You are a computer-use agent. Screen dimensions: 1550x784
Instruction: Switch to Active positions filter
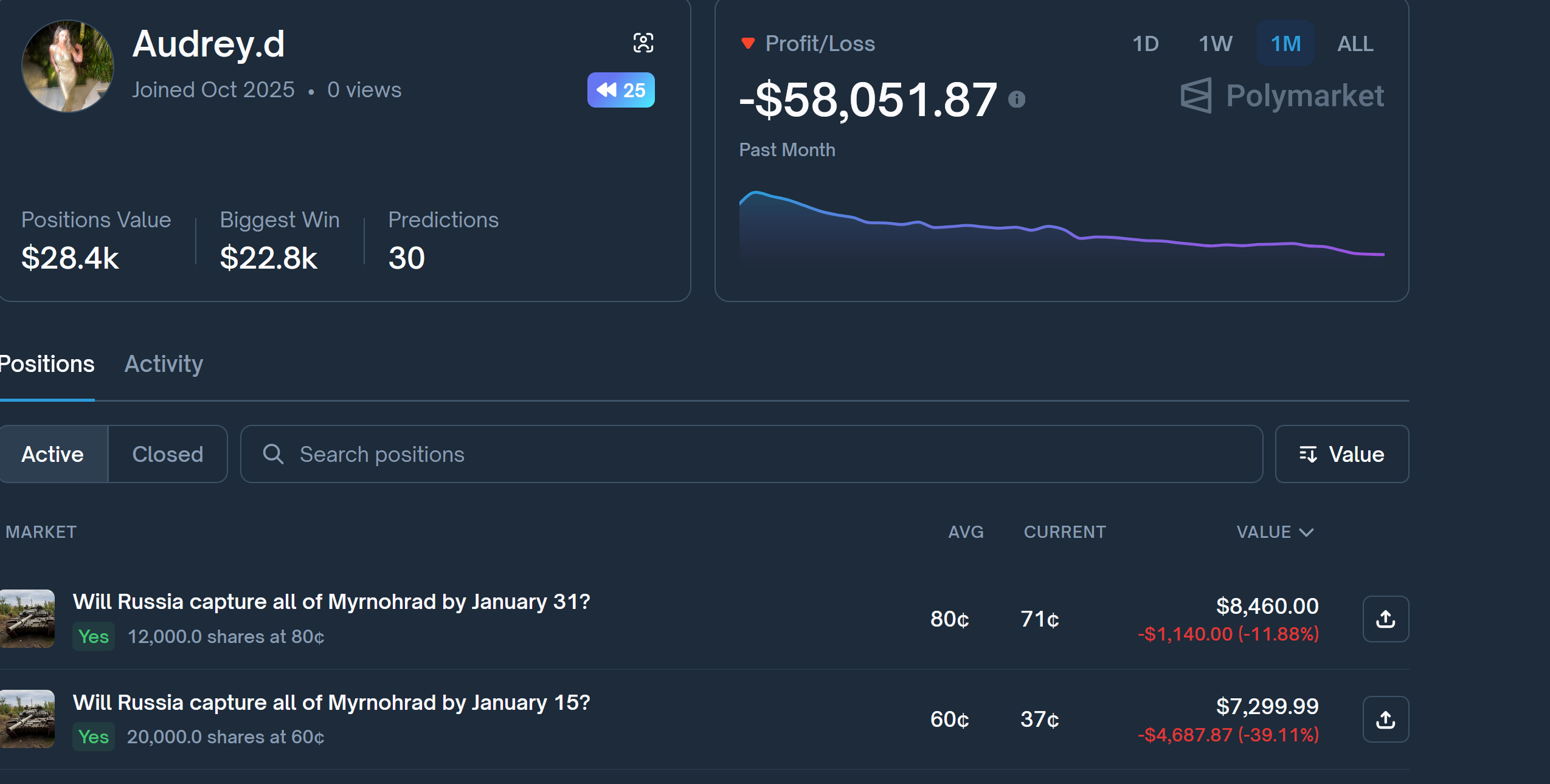[x=52, y=454]
